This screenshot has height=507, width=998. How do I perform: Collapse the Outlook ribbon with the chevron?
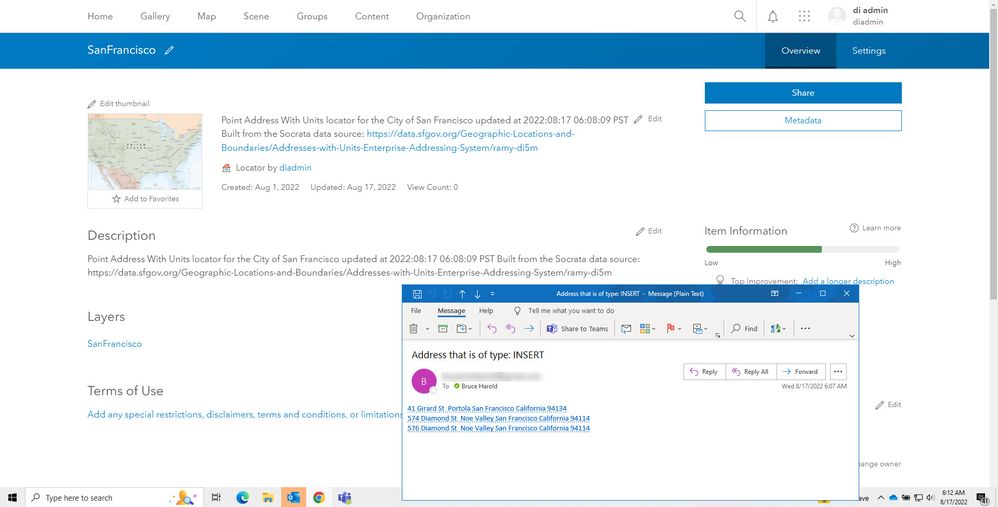[x=852, y=336]
